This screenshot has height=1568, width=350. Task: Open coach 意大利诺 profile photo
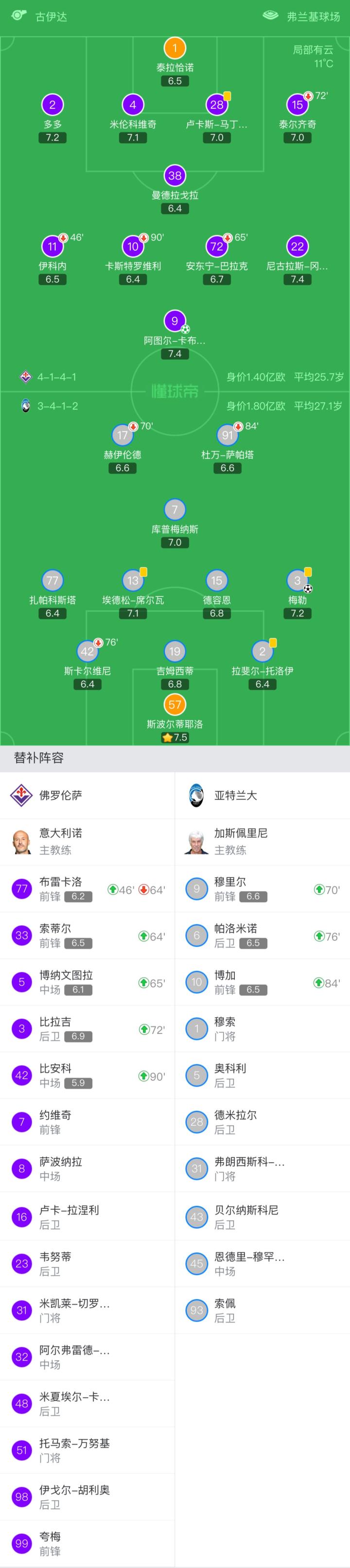pyautogui.click(x=22, y=842)
